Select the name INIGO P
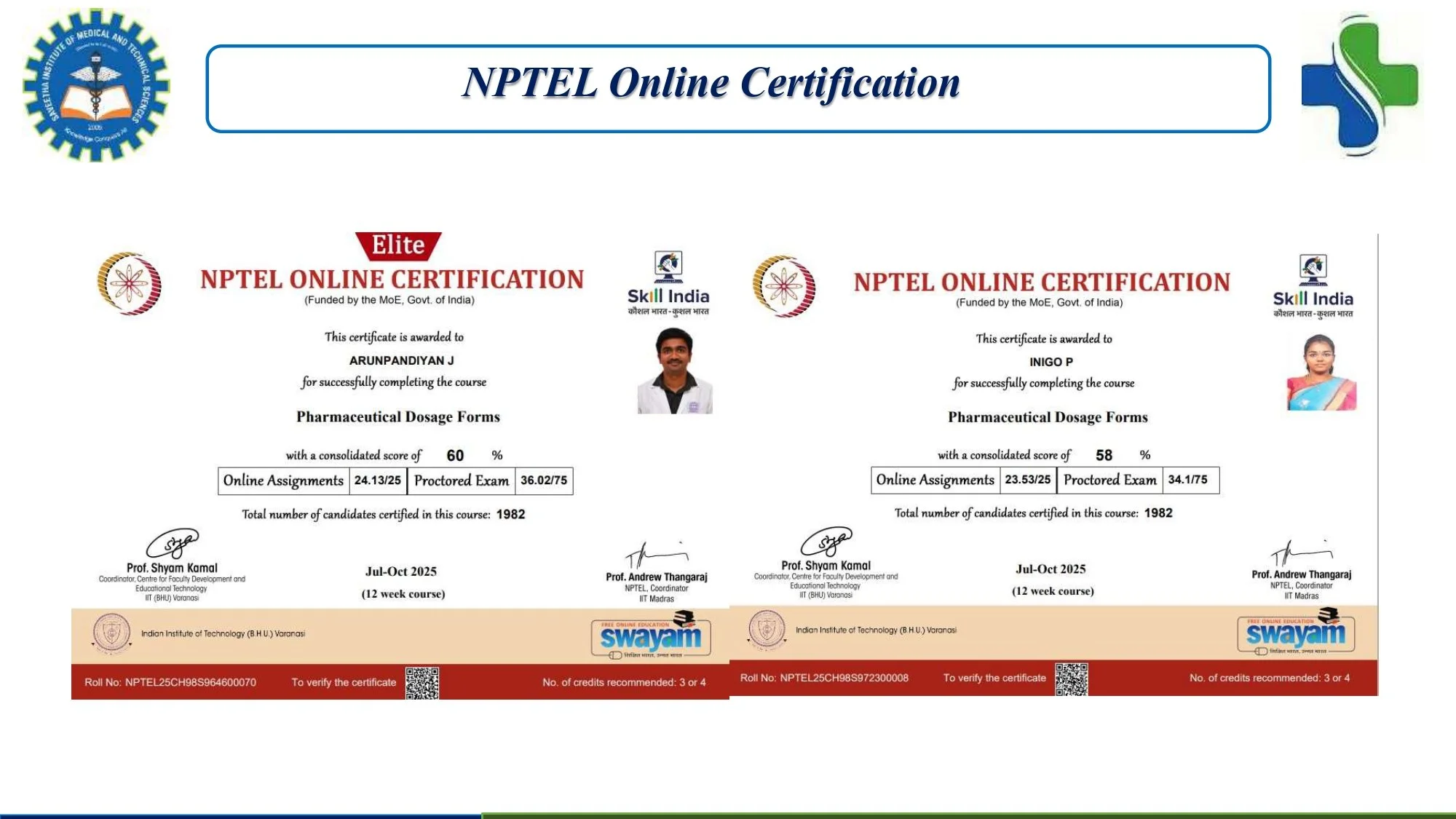This screenshot has height=819, width=1456. click(x=1051, y=362)
